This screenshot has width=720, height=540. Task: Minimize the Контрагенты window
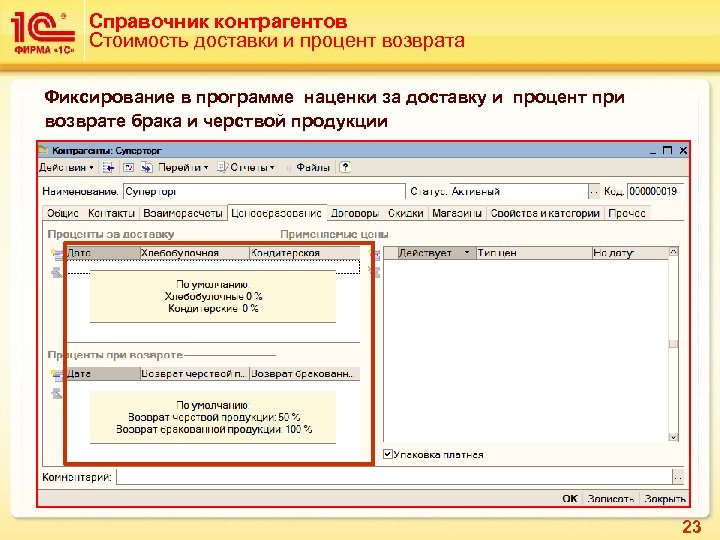(653, 151)
